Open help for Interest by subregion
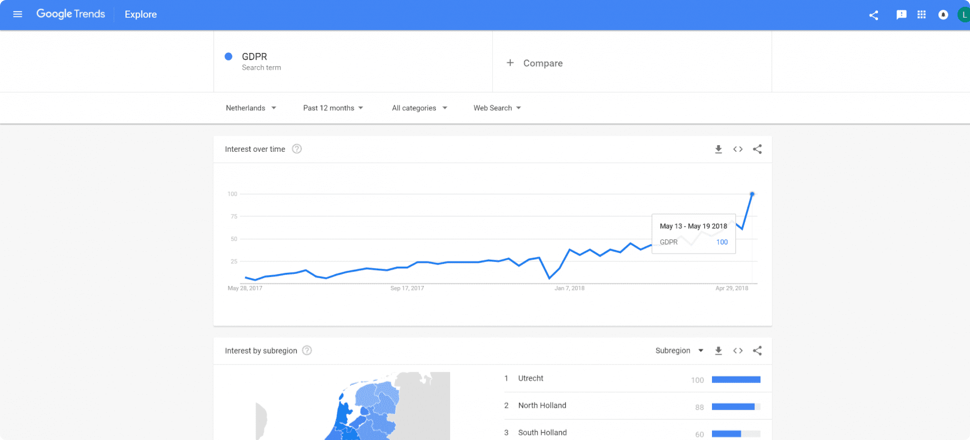970x440 pixels. tap(307, 351)
